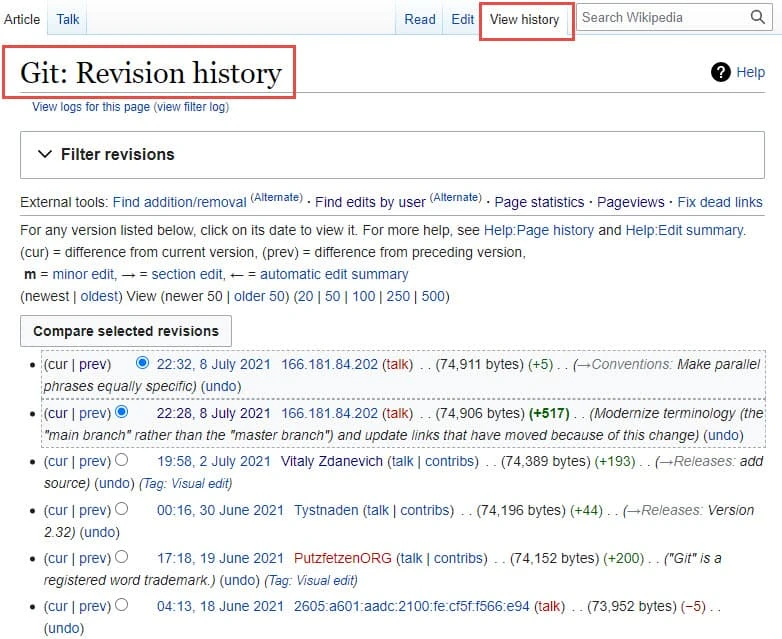782x639 pixels.
Task: Click the search magnifying glass icon
Action: 757,17
